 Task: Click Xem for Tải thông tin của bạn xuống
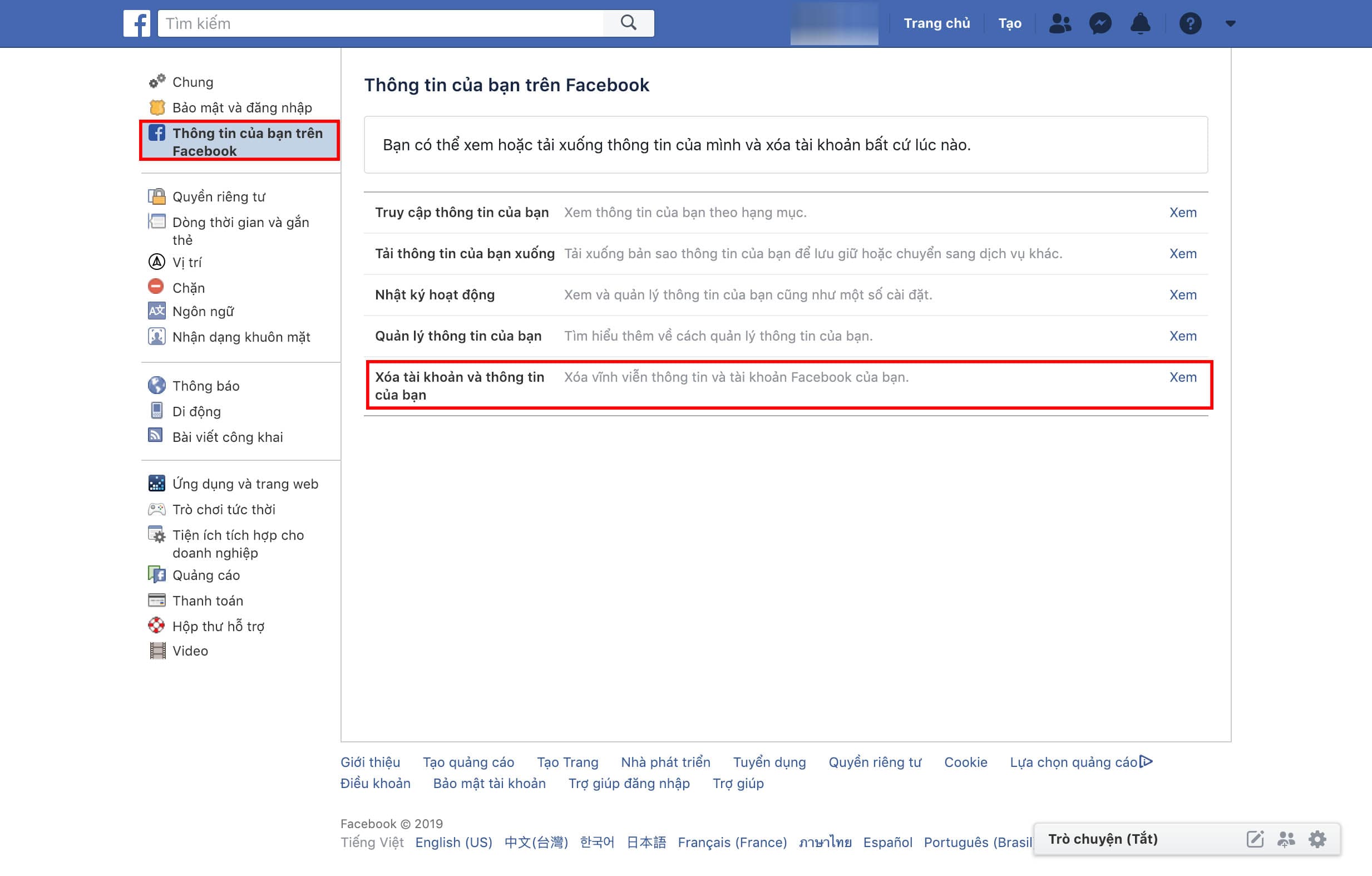[1183, 253]
